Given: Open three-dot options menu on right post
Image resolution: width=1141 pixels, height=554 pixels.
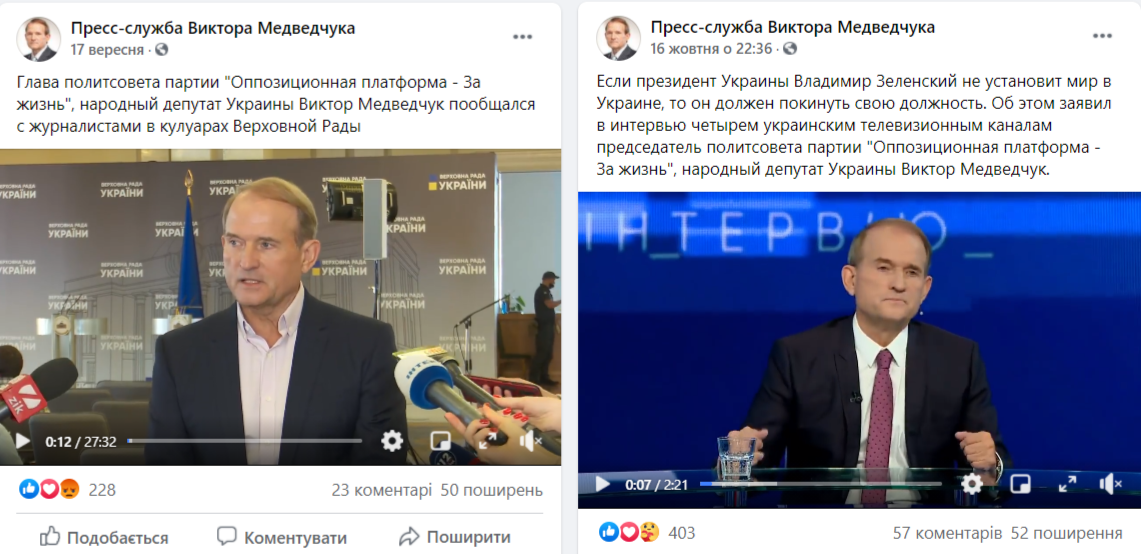Looking at the screenshot, I should 1102,37.
